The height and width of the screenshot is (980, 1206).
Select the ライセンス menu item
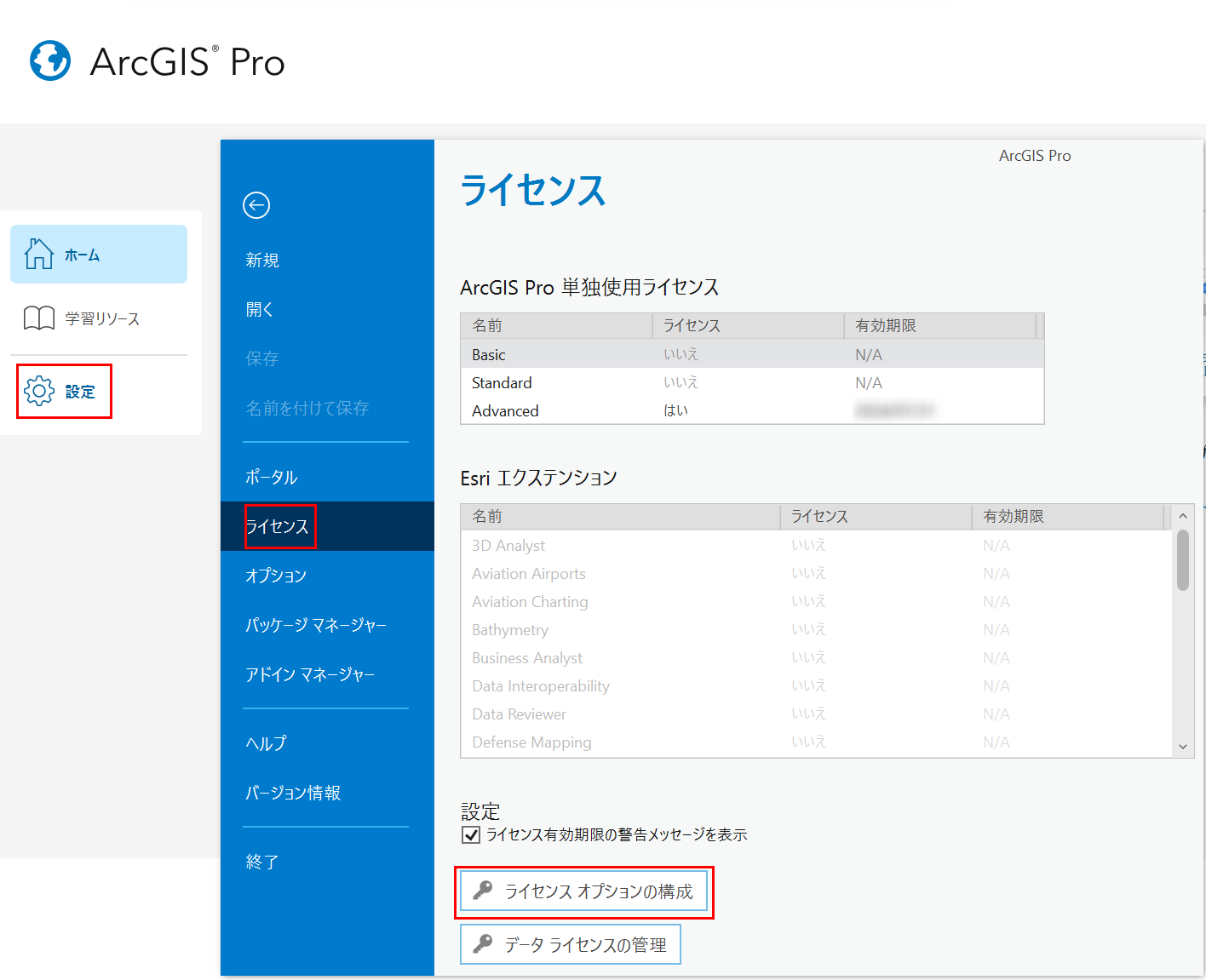pyautogui.click(x=327, y=526)
